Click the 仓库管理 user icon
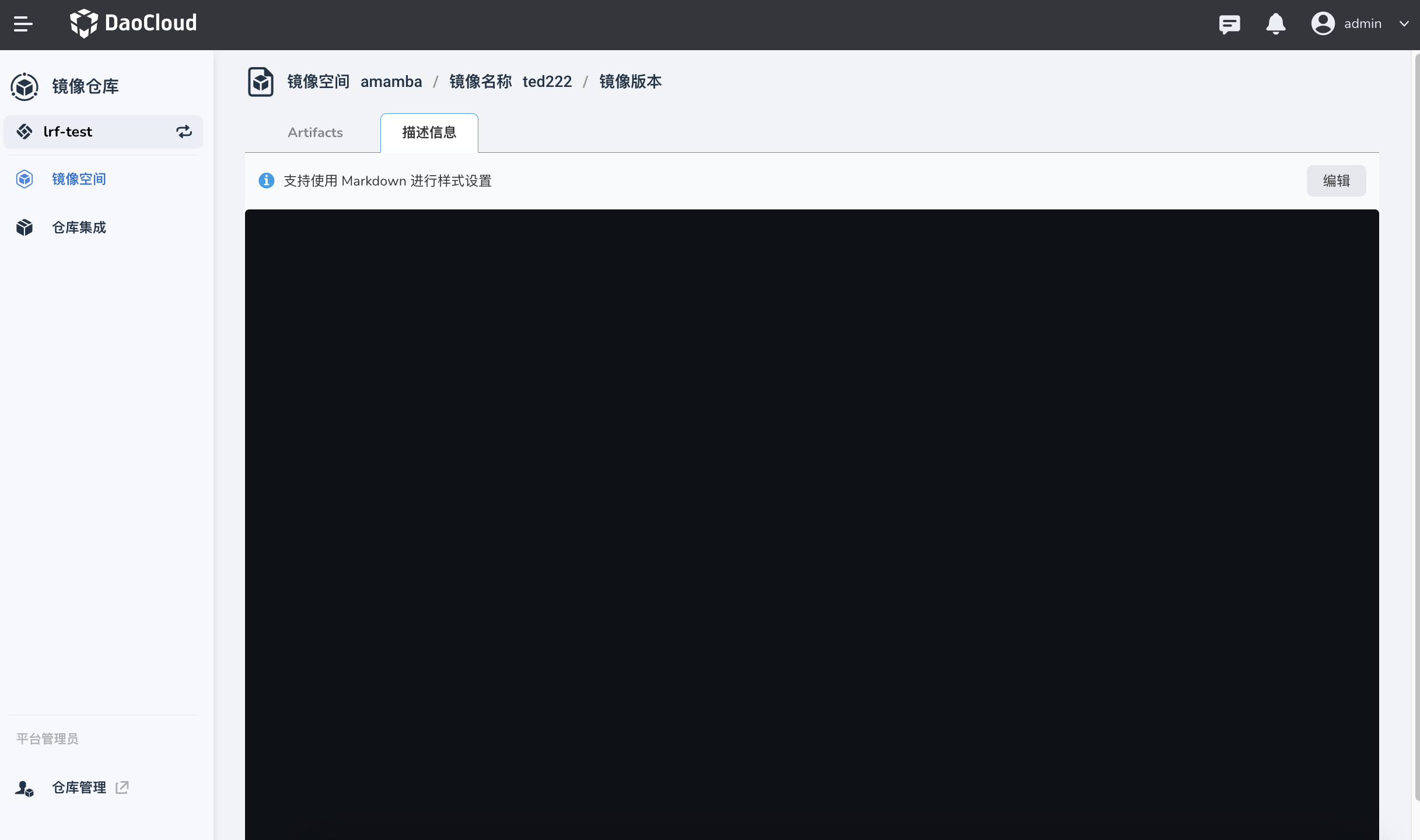 pos(25,789)
